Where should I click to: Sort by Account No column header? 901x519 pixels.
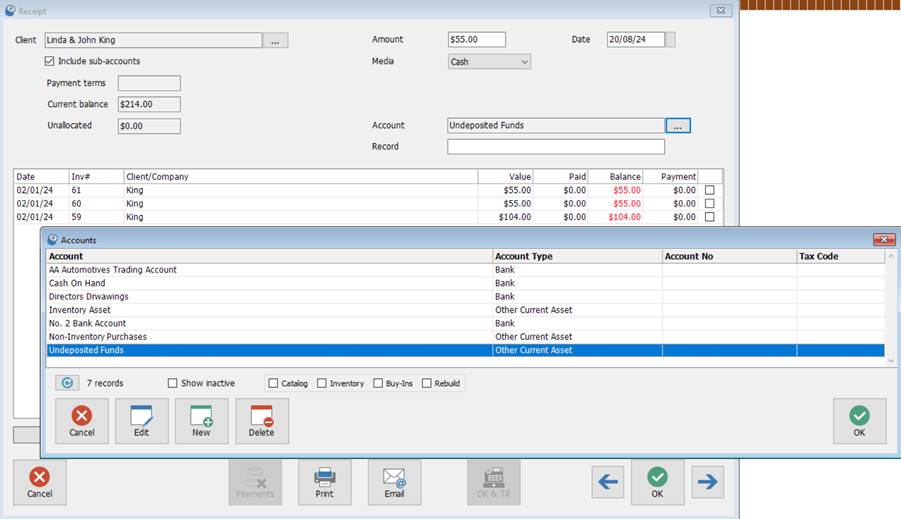(729, 256)
